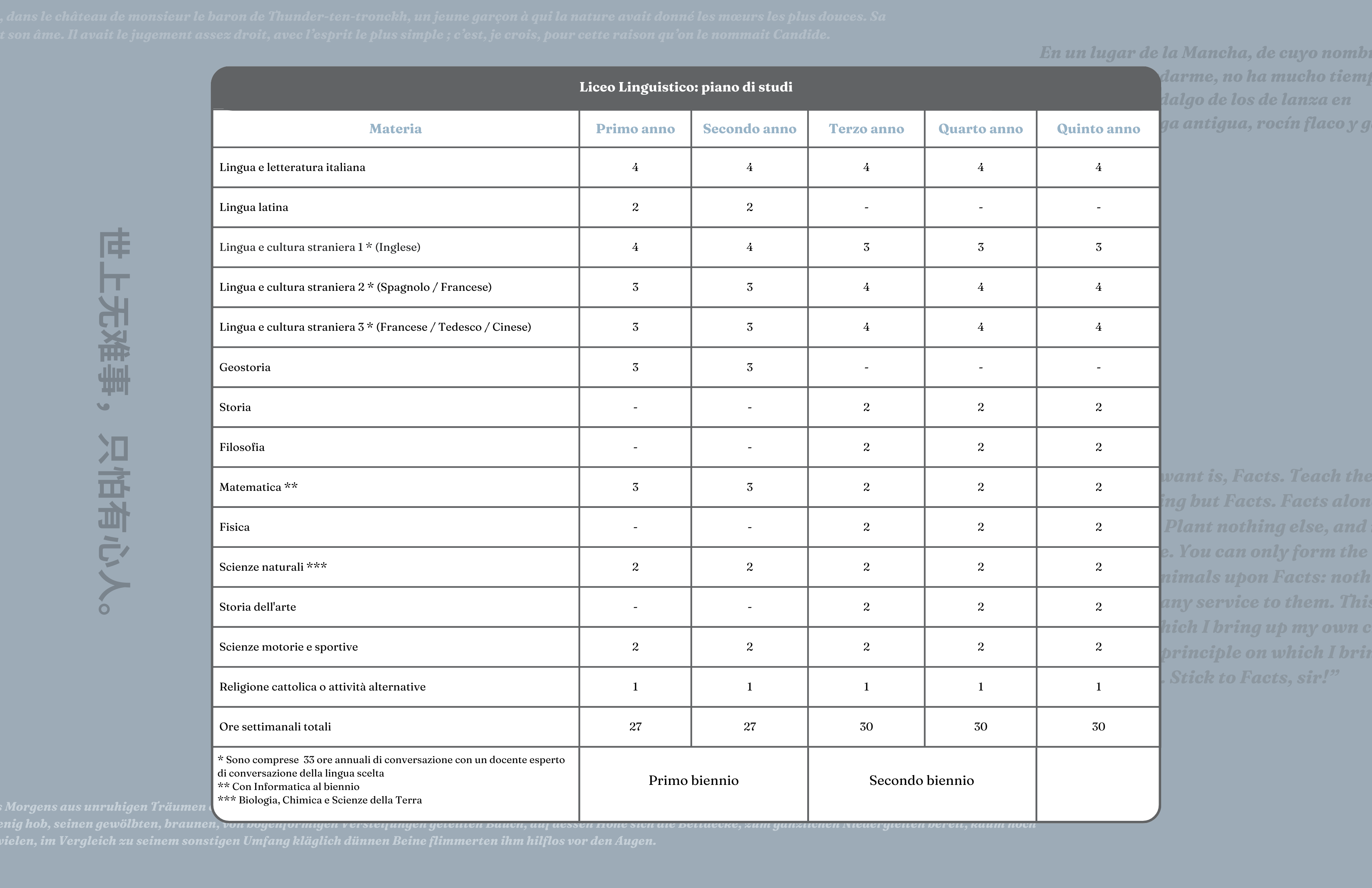This screenshot has width=1372, height=888.
Task: Select the Materia column header
Action: 396,129
